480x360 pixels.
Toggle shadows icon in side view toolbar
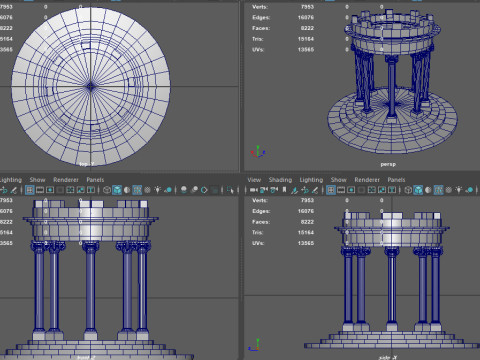[469, 190]
